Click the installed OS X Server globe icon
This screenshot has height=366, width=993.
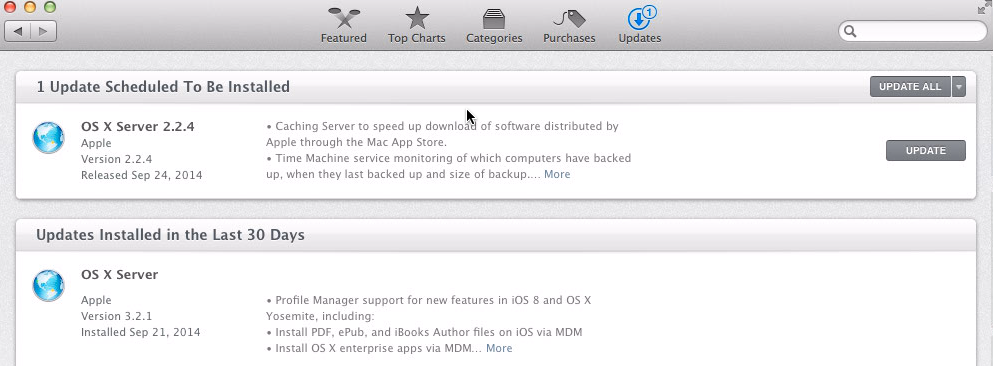pyautogui.click(x=49, y=286)
